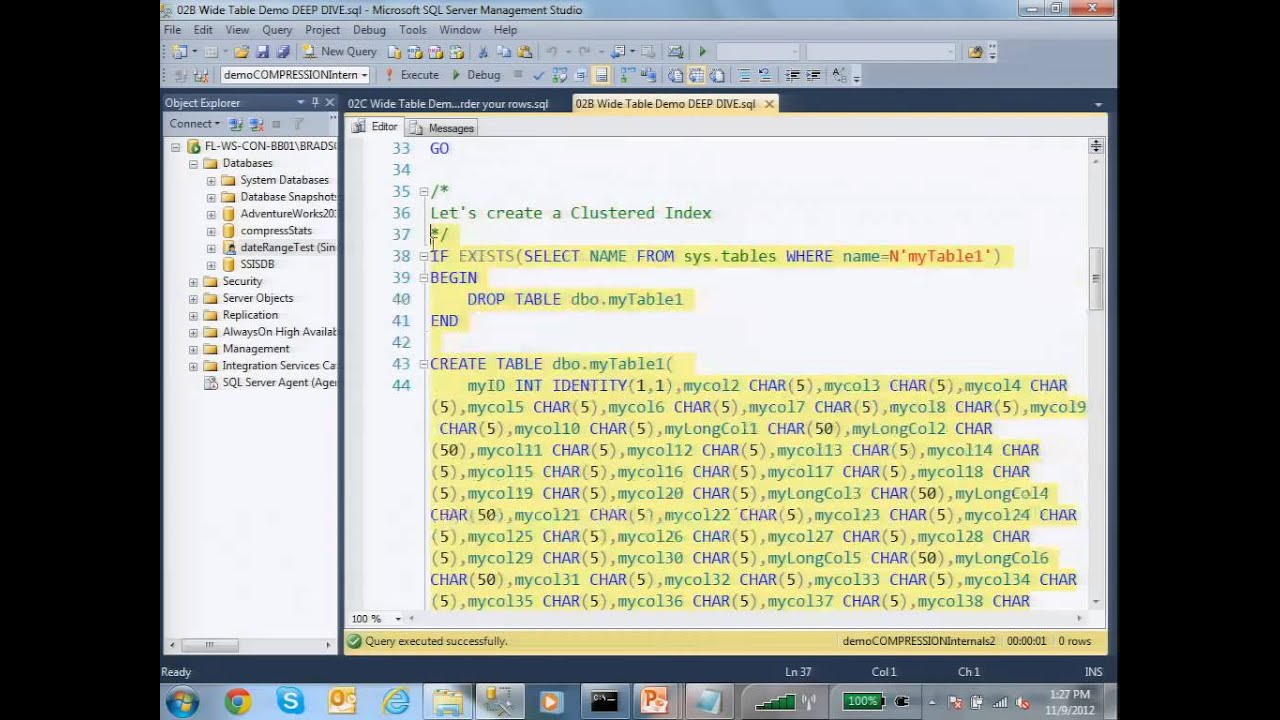
Task: Click the Parse checkmark icon
Action: pyautogui.click(x=538, y=75)
